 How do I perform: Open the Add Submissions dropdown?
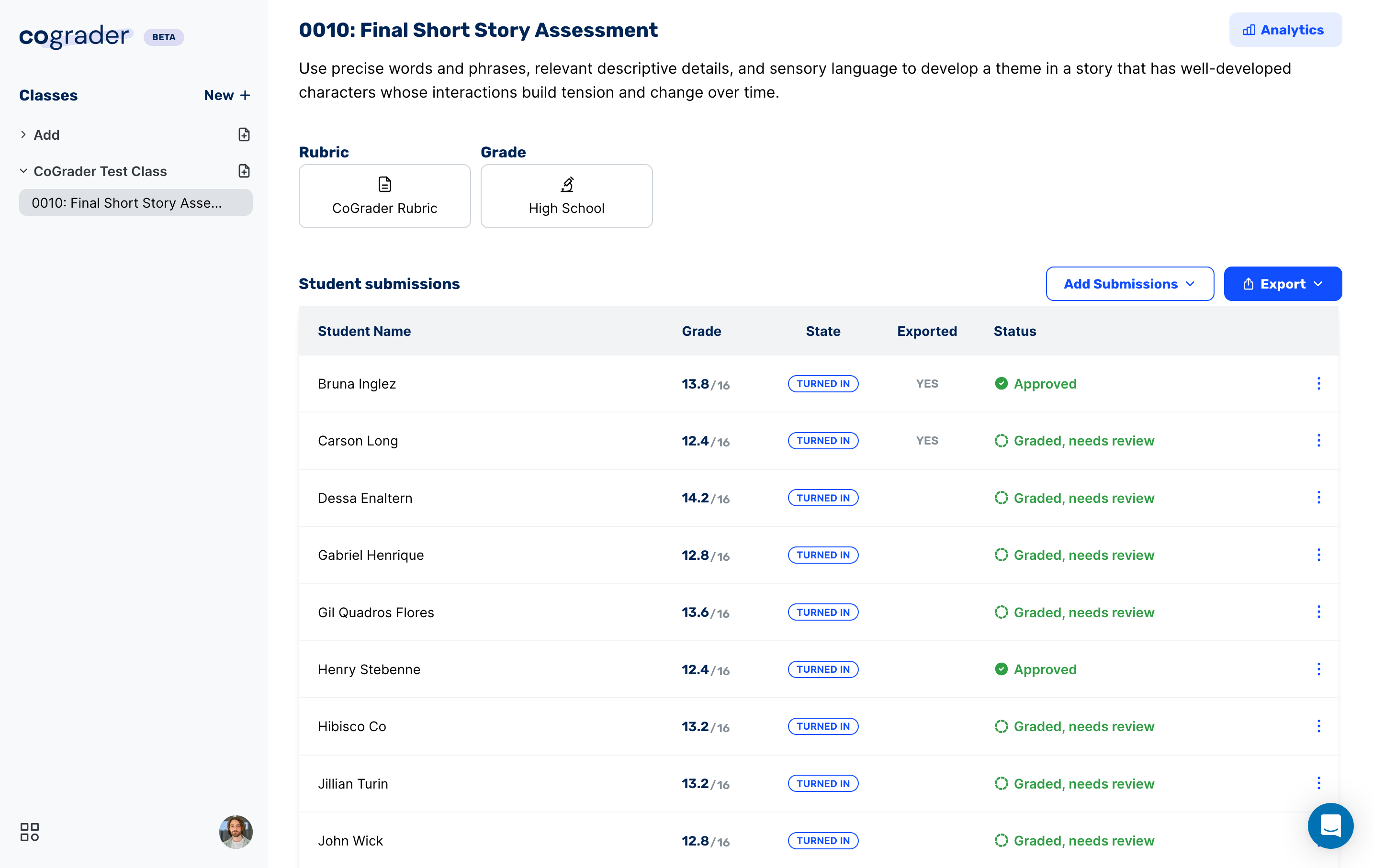[1129, 284]
